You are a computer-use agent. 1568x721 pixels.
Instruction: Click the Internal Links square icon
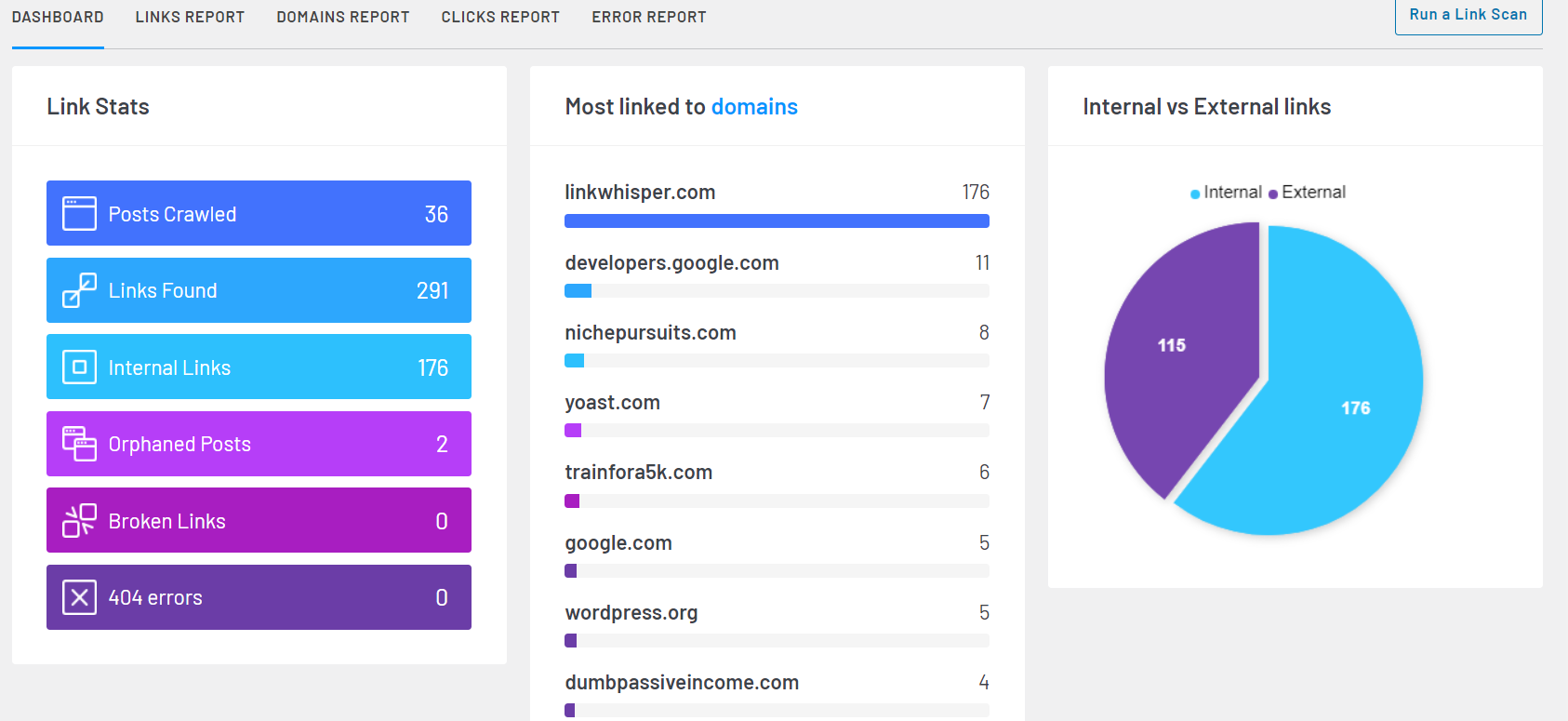coord(79,367)
